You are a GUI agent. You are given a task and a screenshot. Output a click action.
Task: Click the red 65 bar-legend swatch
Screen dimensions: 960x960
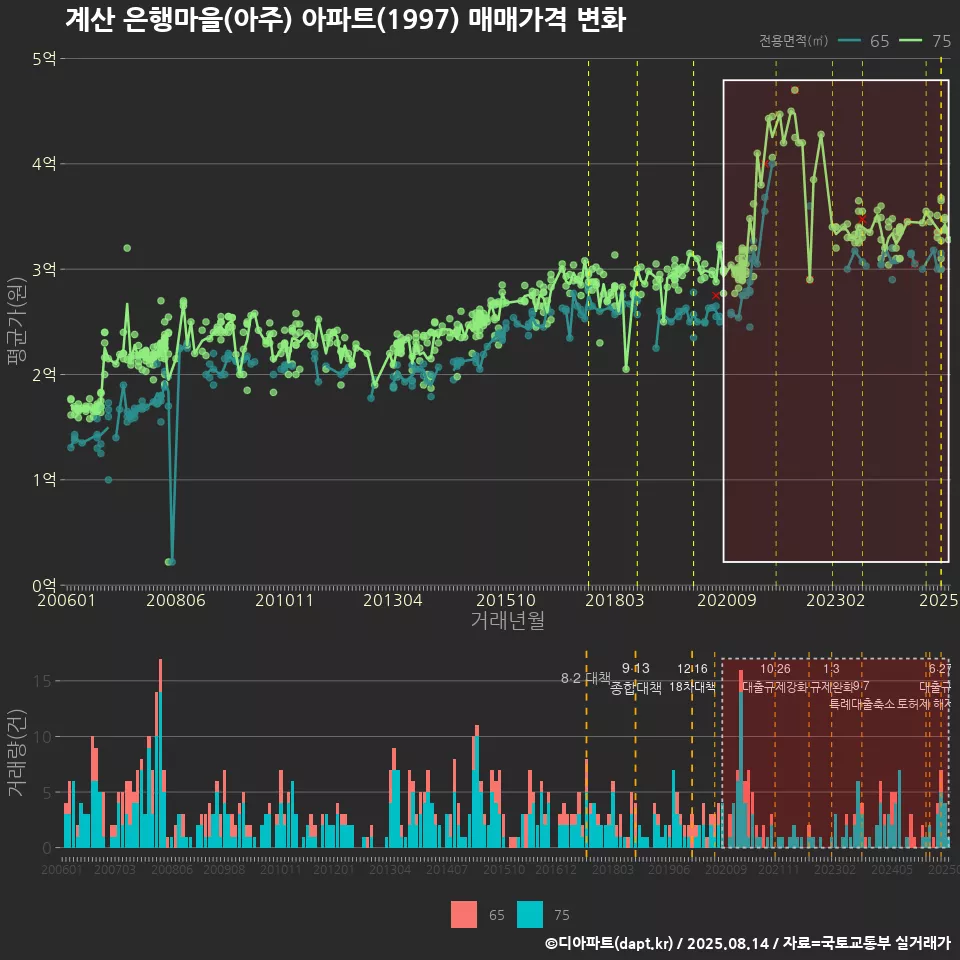point(463,914)
